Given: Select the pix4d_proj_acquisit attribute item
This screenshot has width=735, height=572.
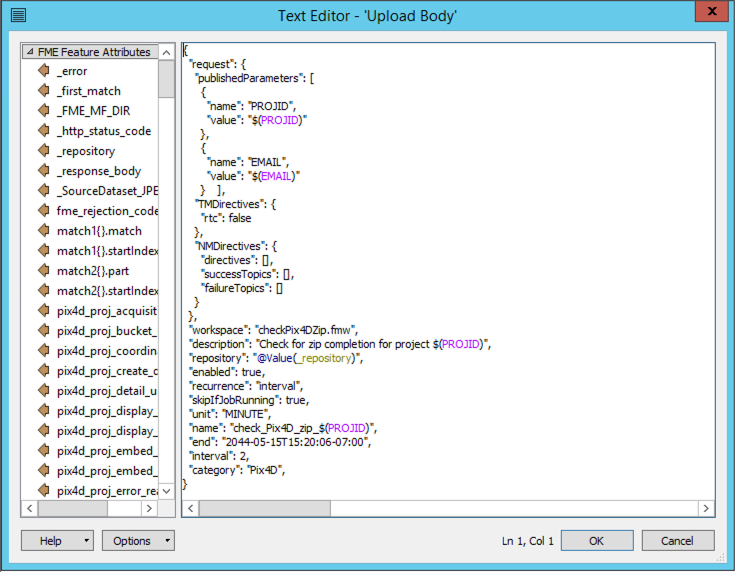Looking at the screenshot, I should [106, 311].
